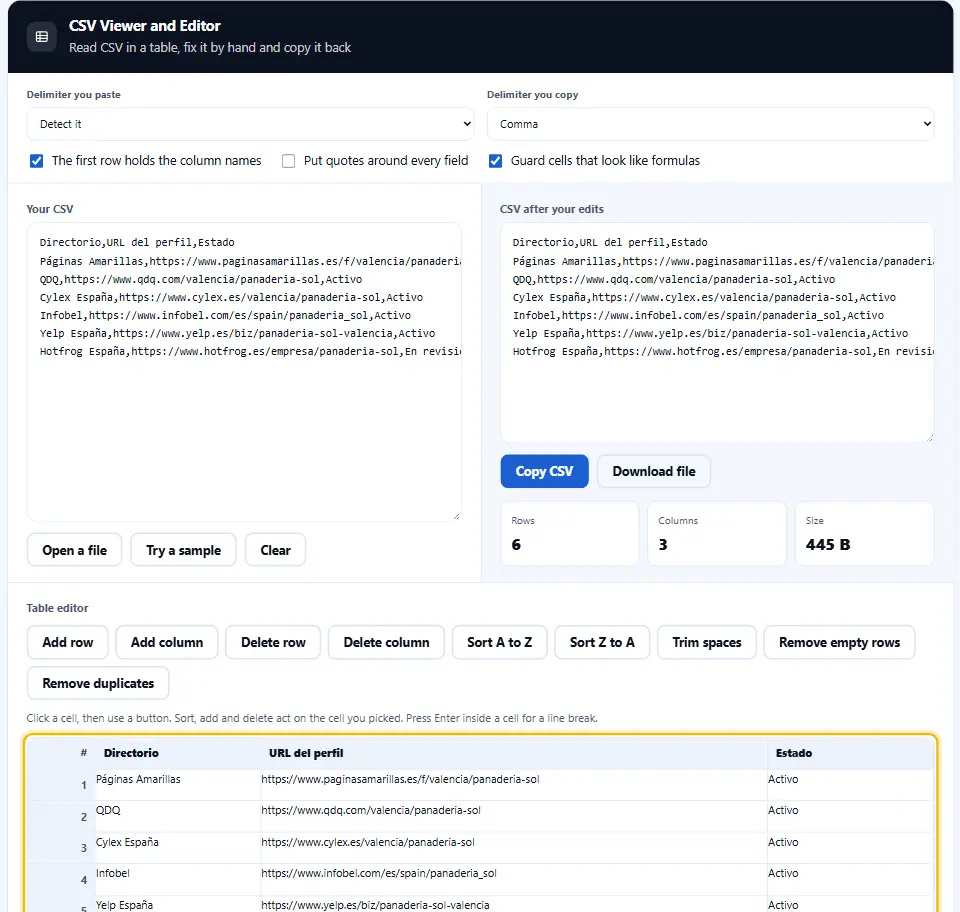Click the Copy CSV button
Image resolution: width=960 pixels, height=912 pixels.
544,471
